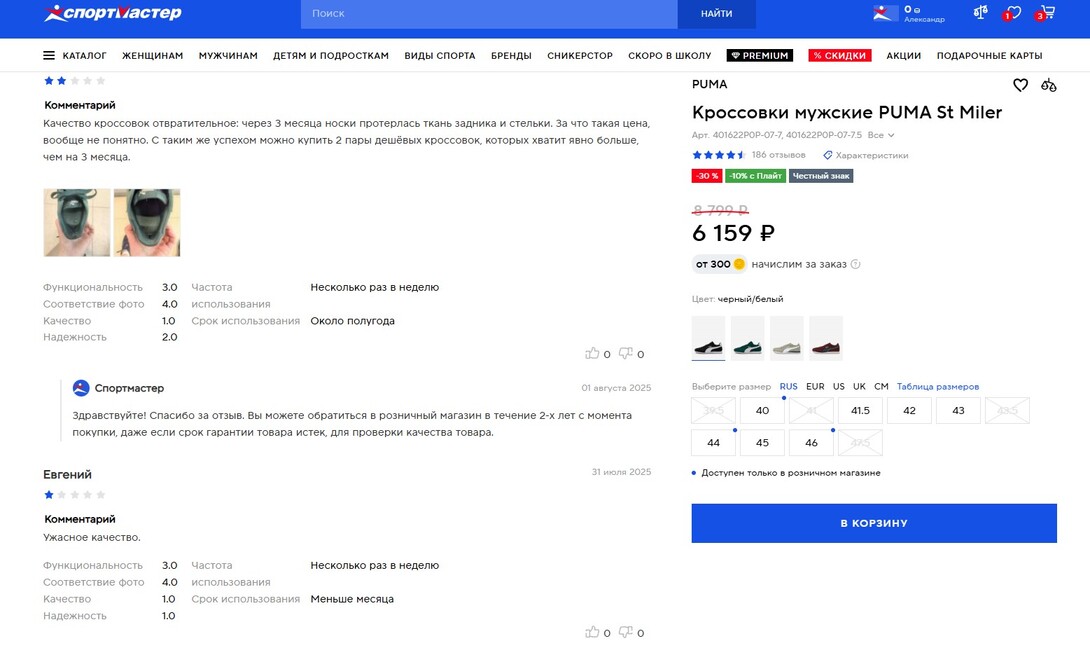The height and width of the screenshot is (648, 1090).
Task: Click the НАЙТИ search button
Action: pyautogui.click(x=717, y=14)
